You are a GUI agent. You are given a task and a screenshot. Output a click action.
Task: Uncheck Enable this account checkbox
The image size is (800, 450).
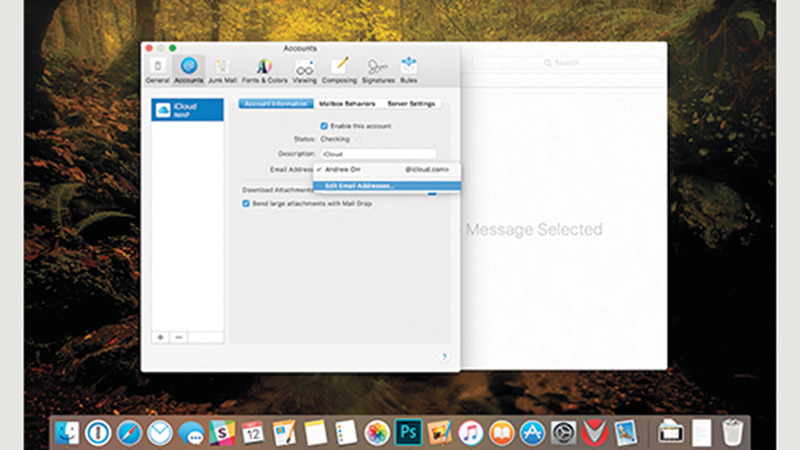point(324,126)
